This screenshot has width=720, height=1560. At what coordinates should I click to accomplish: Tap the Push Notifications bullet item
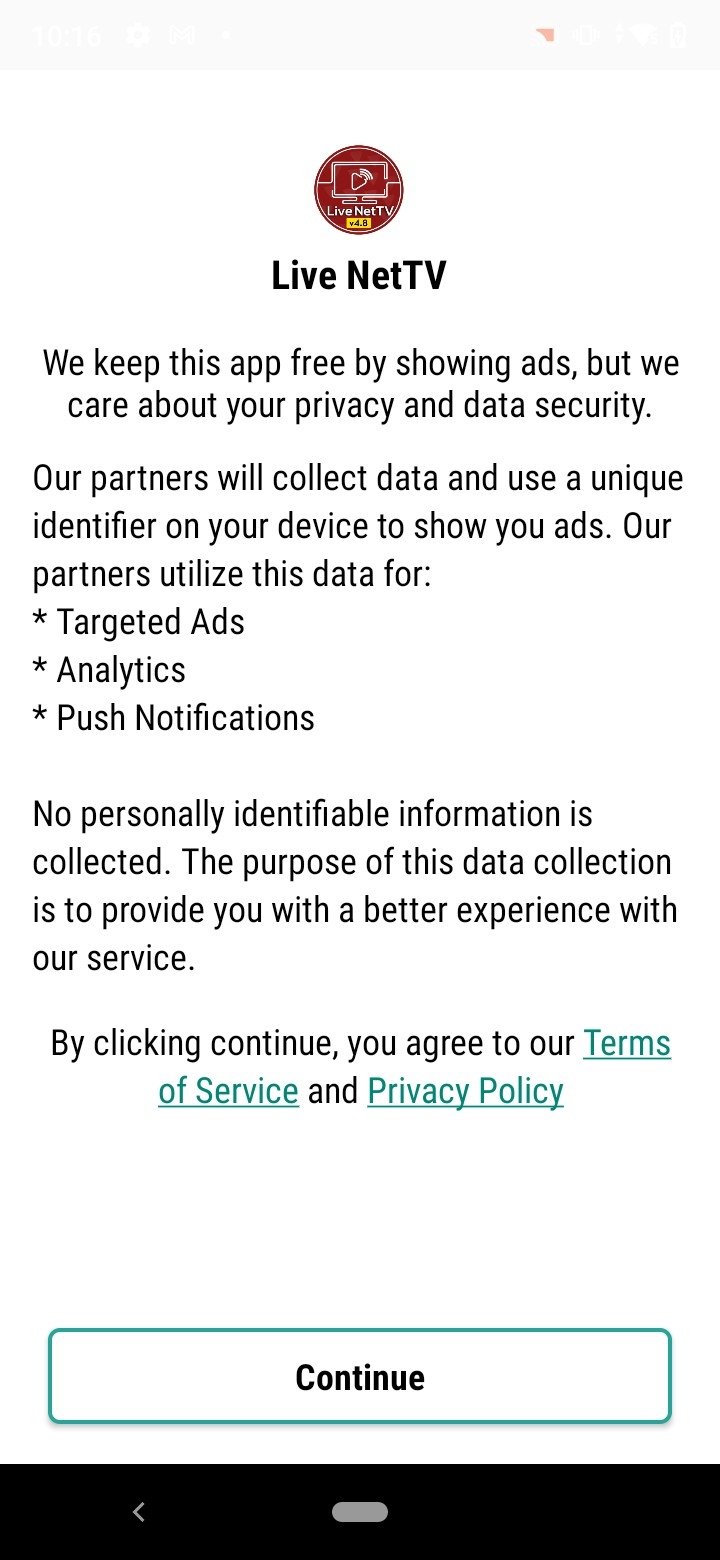click(174, 718)
